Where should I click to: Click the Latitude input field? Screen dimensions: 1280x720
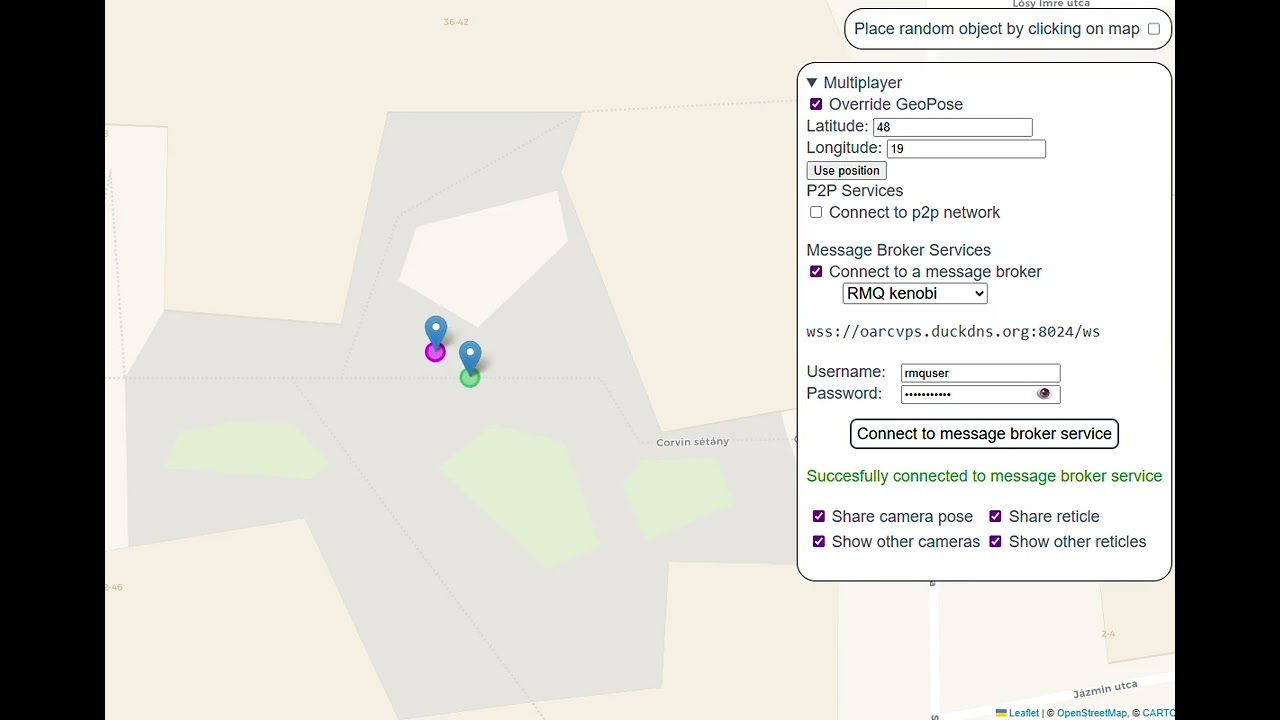[x=952, y=127]
